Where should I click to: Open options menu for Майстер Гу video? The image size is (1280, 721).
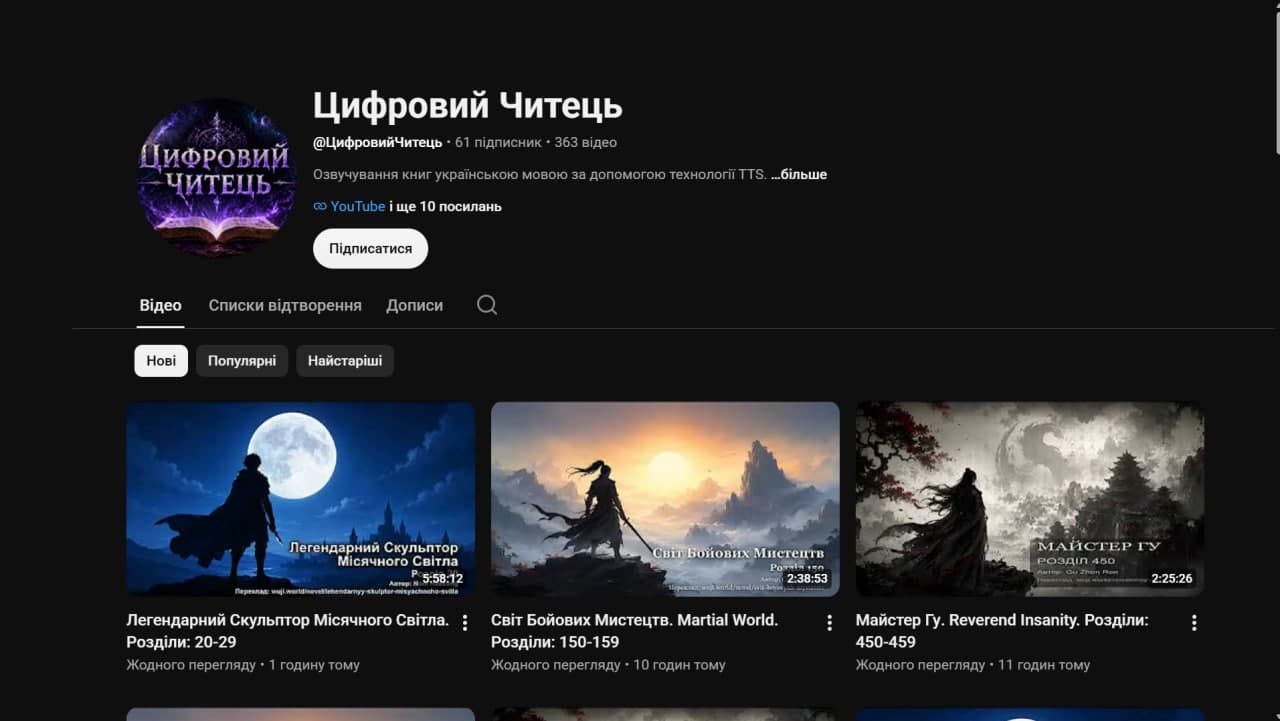[x=1194, y=623]
